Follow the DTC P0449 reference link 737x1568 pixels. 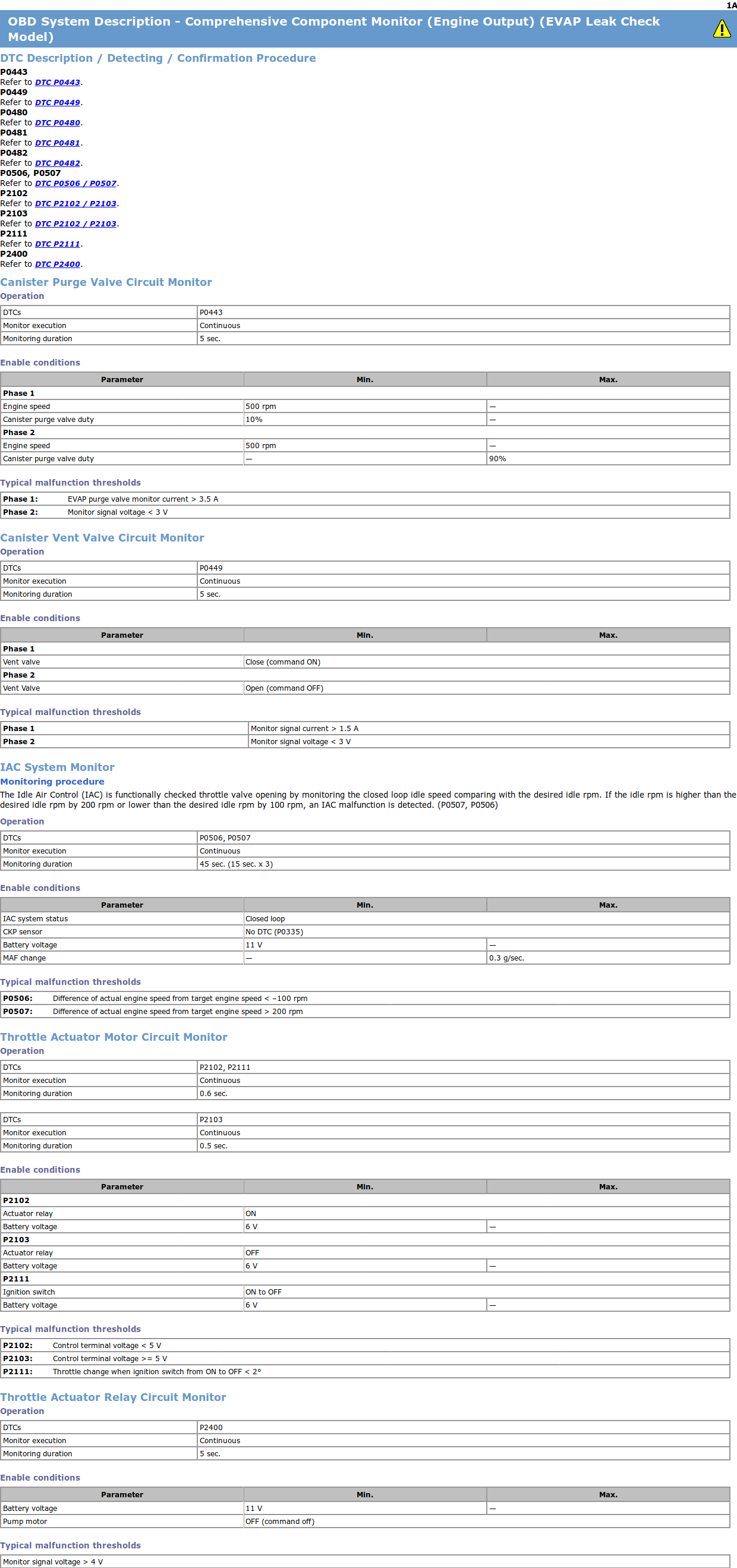(57, 102)
